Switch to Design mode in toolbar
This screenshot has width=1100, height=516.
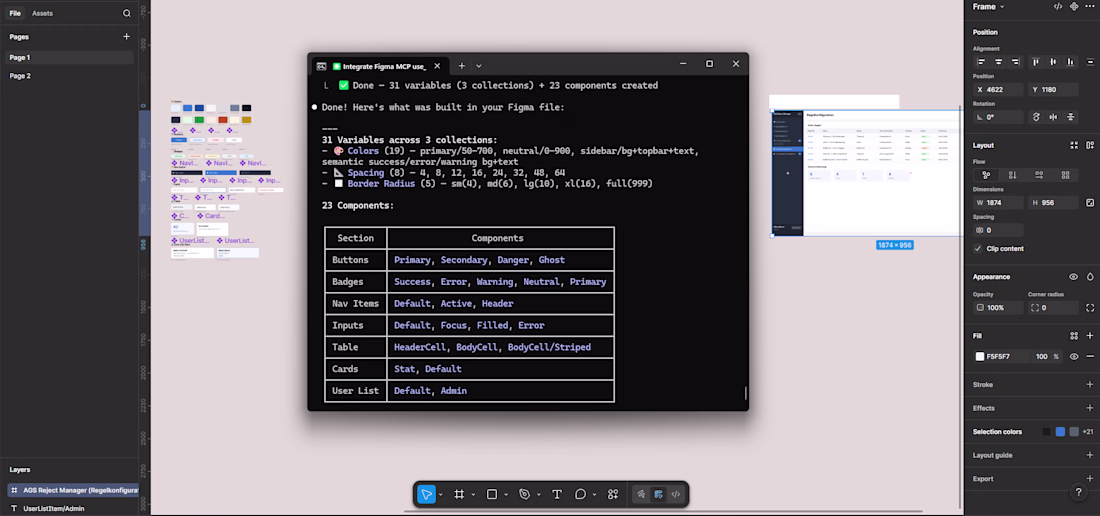pos(659,494)
